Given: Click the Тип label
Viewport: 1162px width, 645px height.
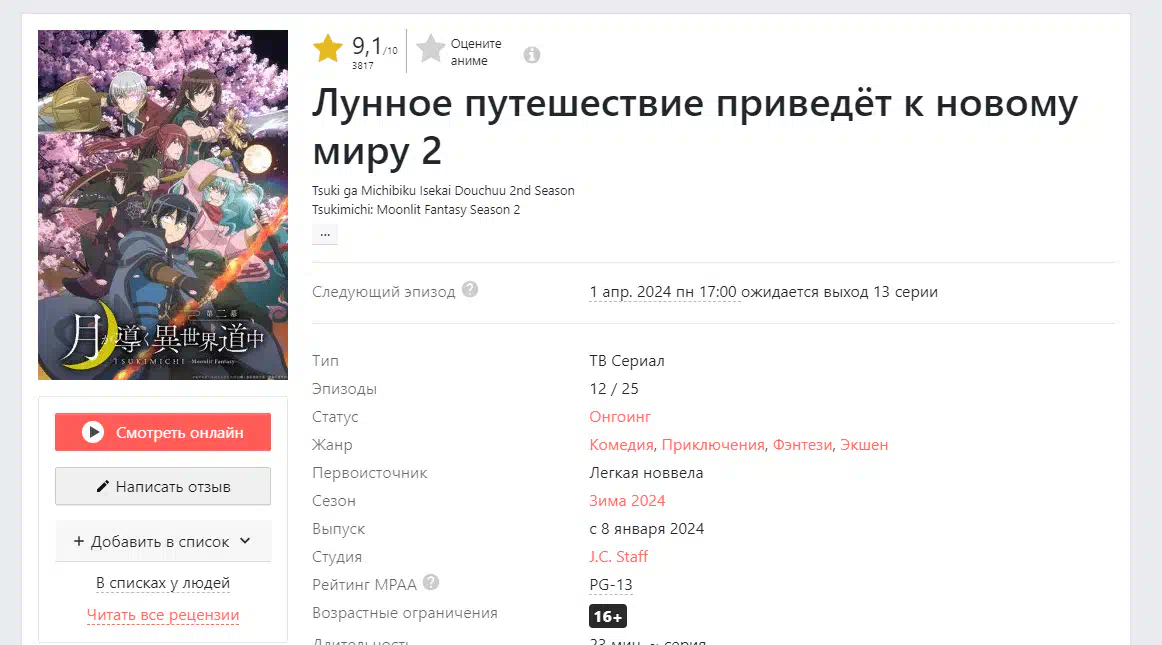Looking at the screenshot, I should 325,361.
